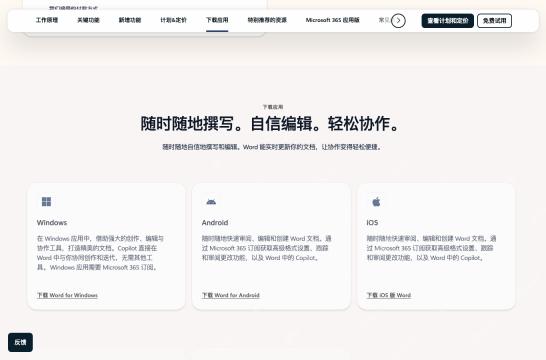Viewport: 546px width, 360px height.
Task: Click the iOS card title
Action: [x=372, y=222]
